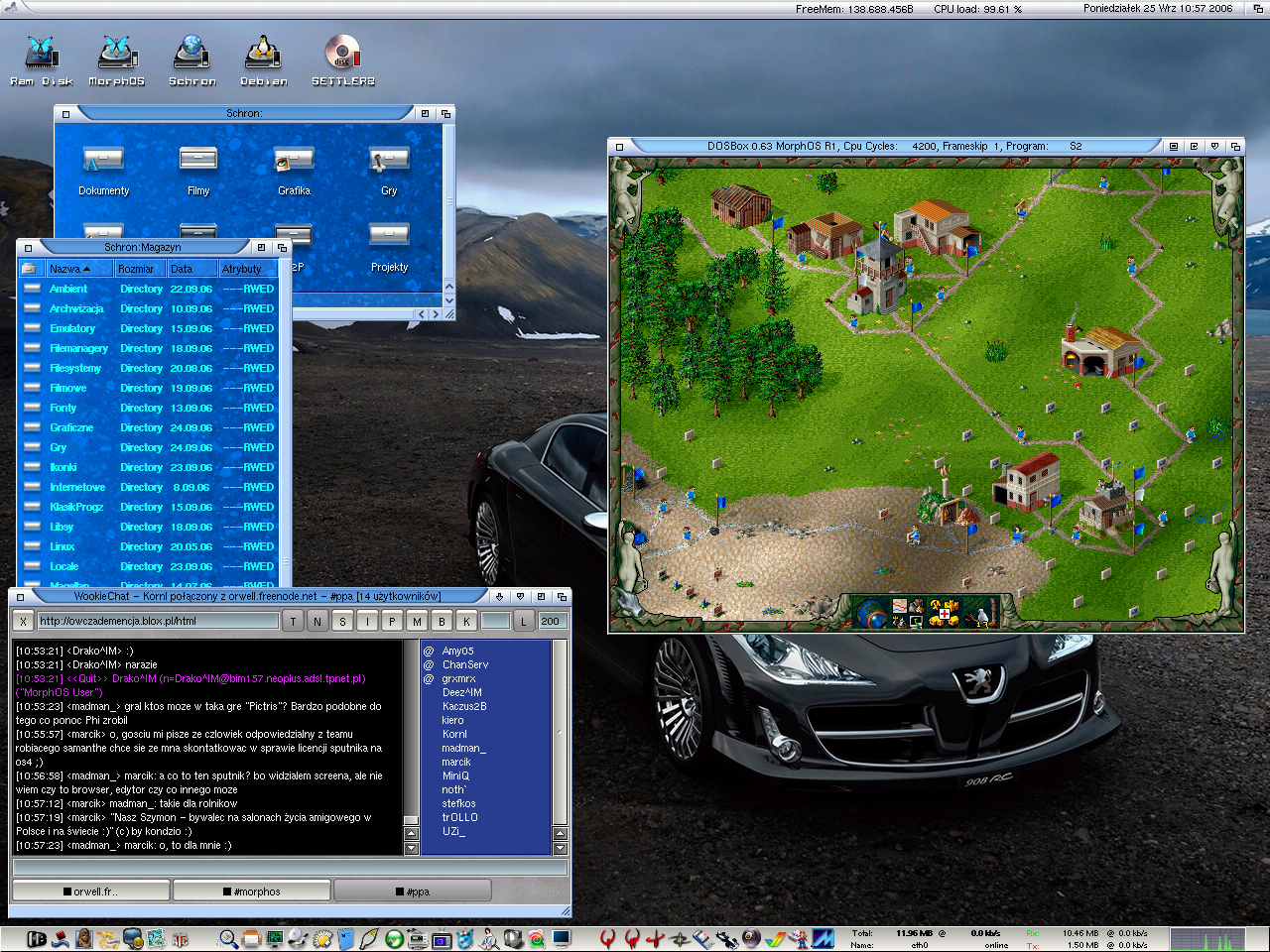This screenshot has height=952, width=1270.
Task: Click the chat message input field
Action: click(290, 868)
